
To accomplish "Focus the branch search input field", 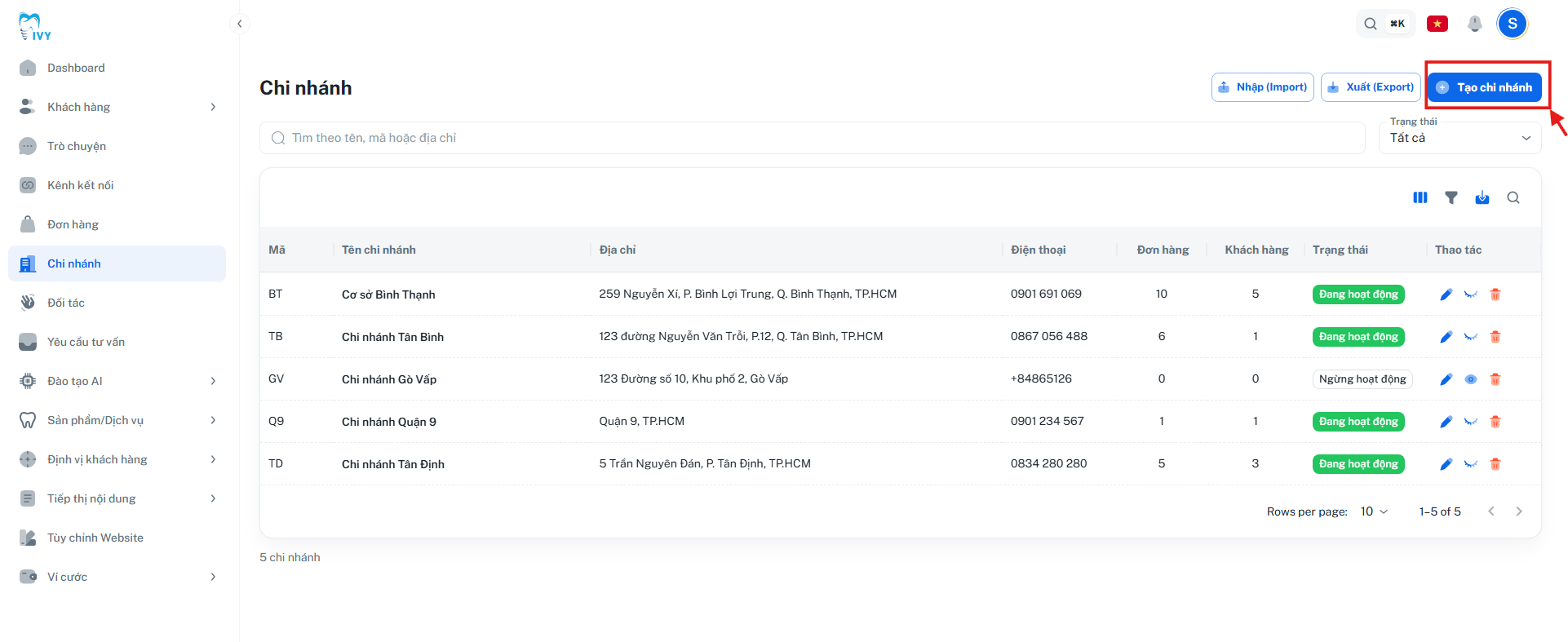I will (x=813, y=138).
